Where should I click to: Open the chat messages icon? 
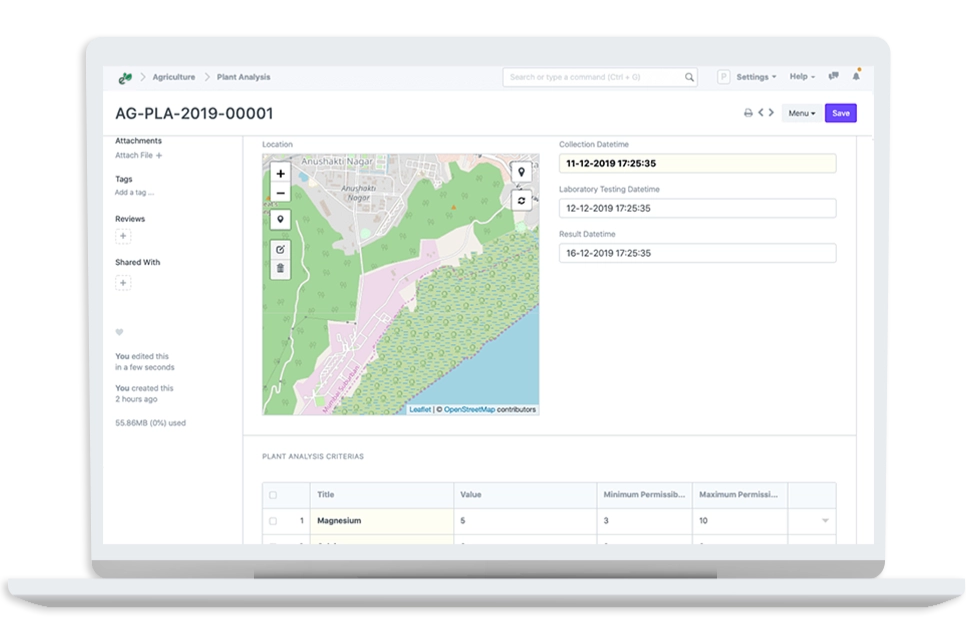tap(834, 76)
